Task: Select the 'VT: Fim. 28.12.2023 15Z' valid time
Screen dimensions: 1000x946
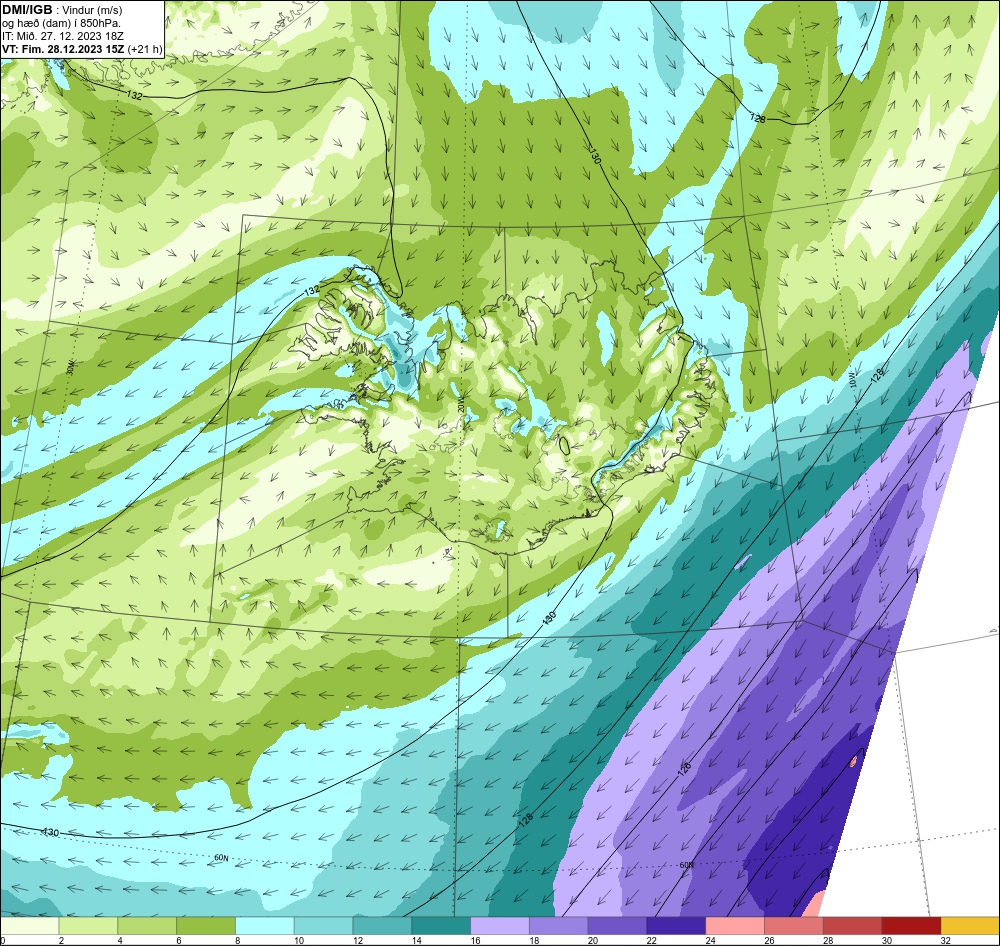Action: click(x=64, y=49)
